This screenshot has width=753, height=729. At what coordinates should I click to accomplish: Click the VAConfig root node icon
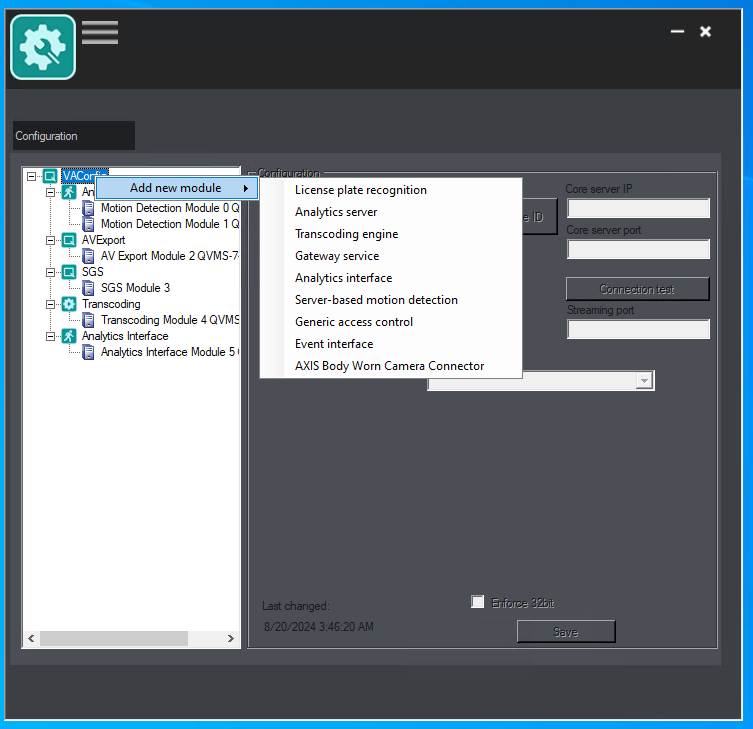(50, 176)
